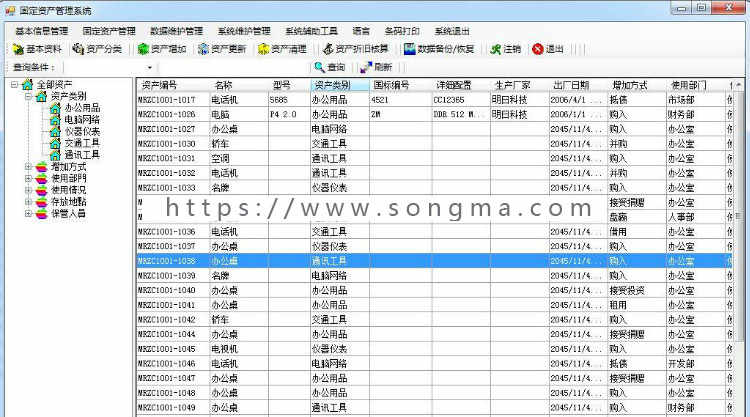Viewport: 750px width, 417px height.
Task: Sort by the 资产编号 column header
Action: (173, 85)
